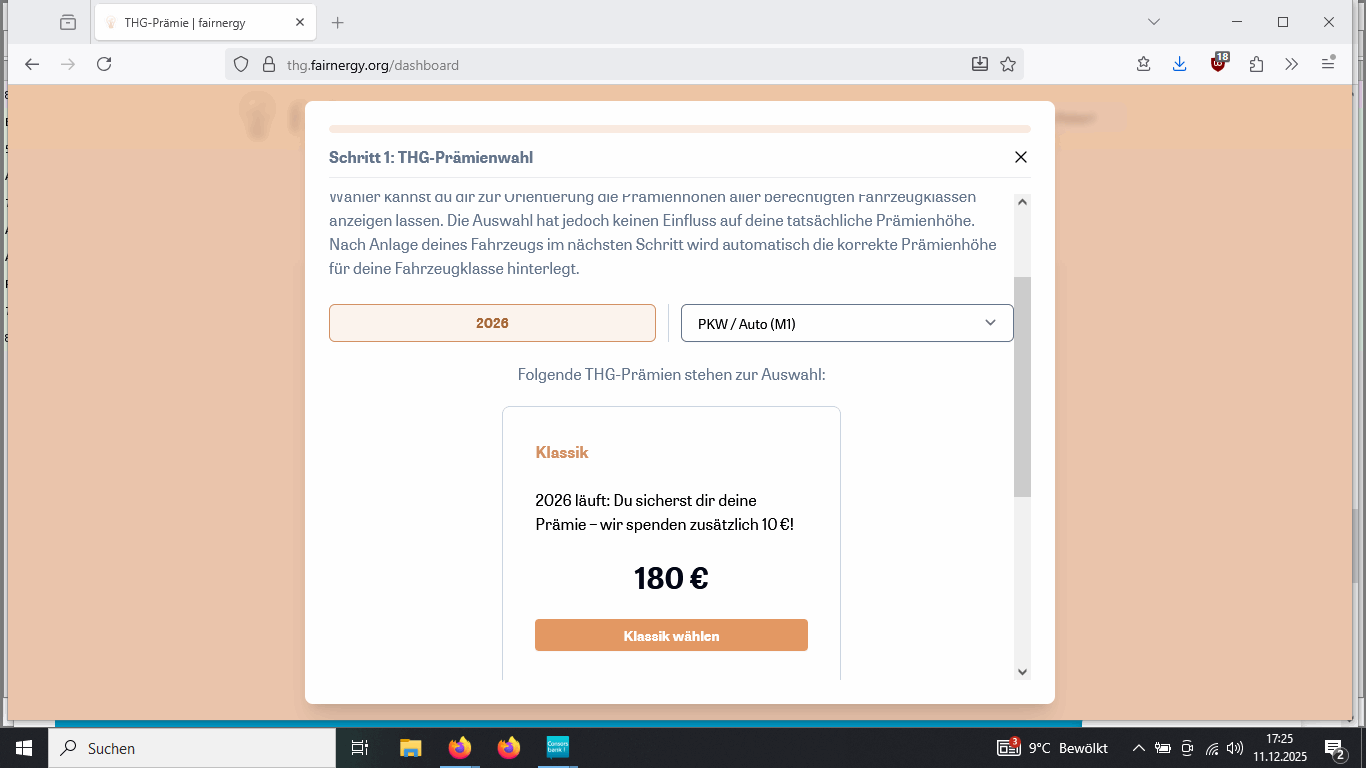This screenshot has width=1366, height=768.
Task: Open the list all tabs dropdown arrow
Action: tap(1154, 22)
